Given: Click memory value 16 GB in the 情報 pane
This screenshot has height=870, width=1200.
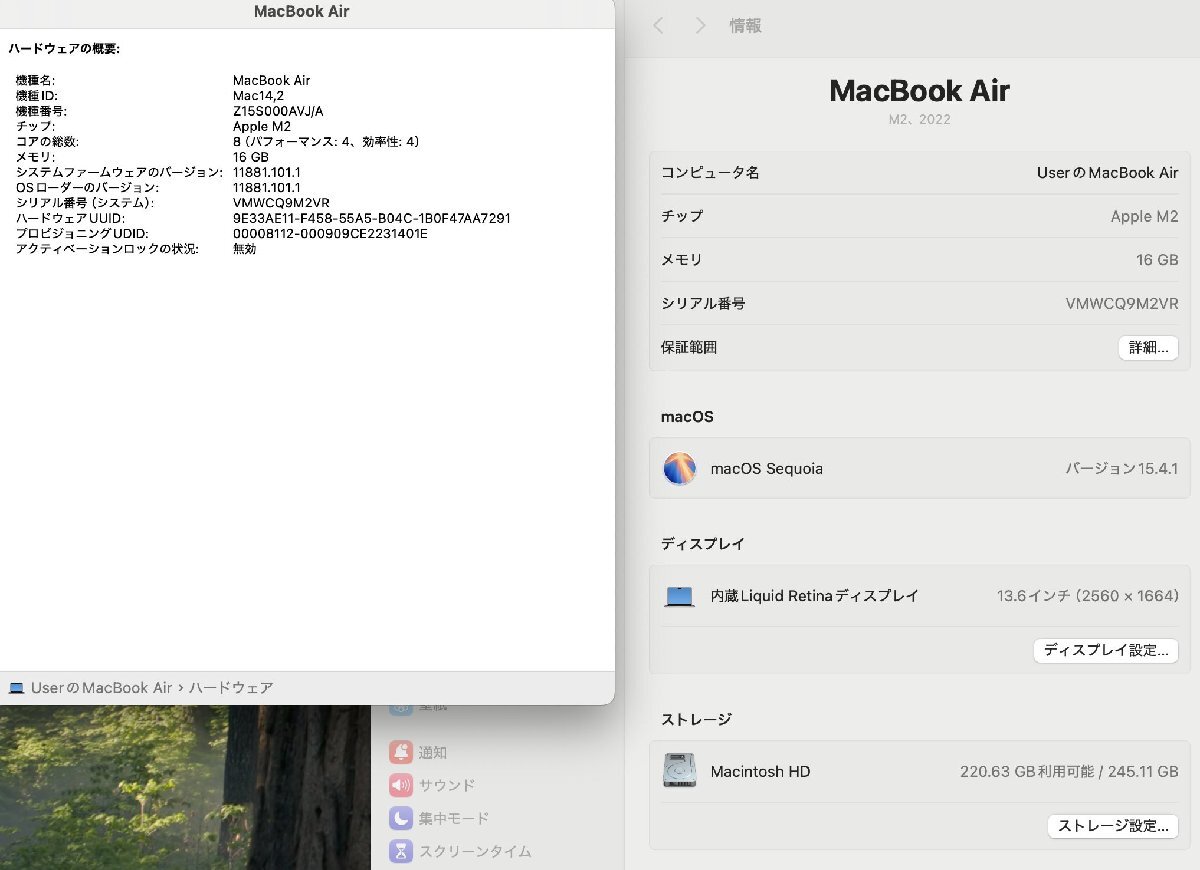Looking at the screenshot, I should point(1156,259).
